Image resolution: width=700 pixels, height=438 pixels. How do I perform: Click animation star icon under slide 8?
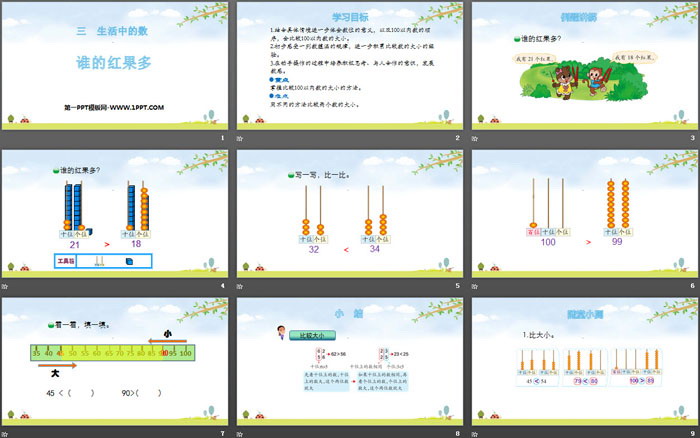240,434
